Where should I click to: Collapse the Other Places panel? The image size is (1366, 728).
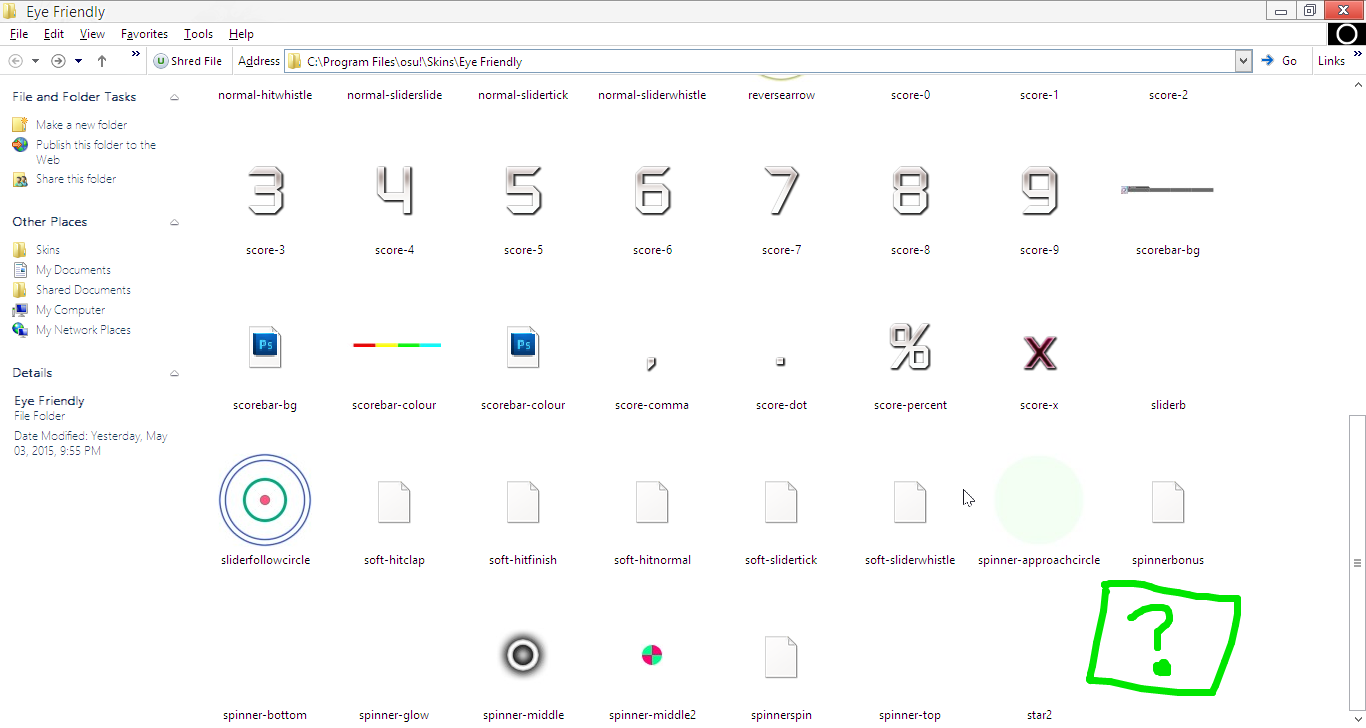[x=174, y=222]
